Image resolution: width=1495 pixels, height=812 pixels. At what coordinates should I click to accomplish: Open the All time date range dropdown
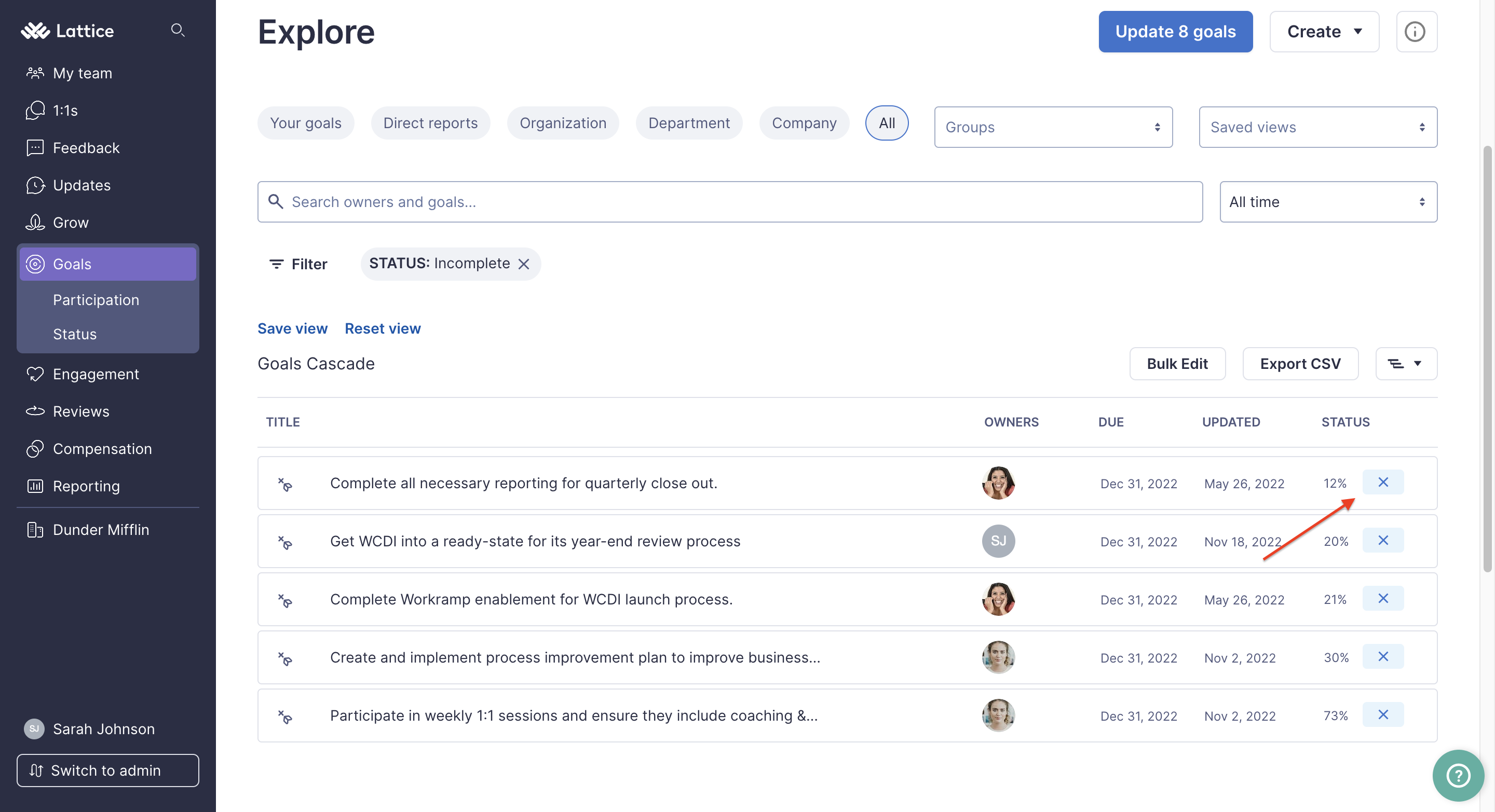(x=1328, y=202)
